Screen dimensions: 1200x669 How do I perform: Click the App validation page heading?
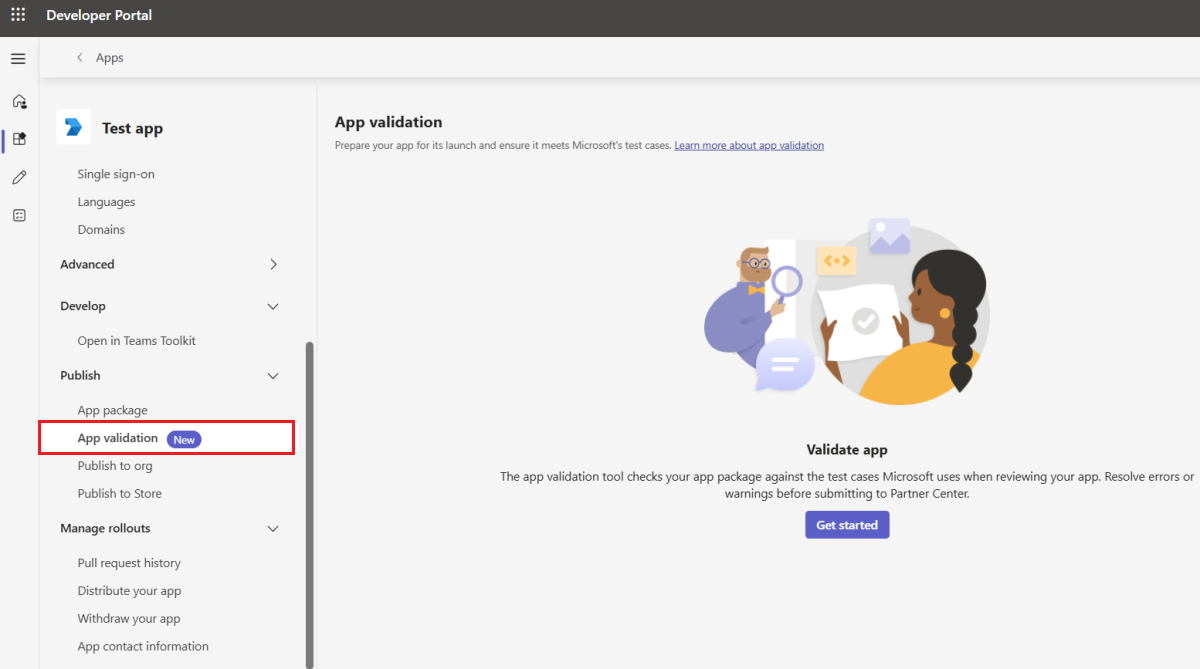[x=388, y=122]
